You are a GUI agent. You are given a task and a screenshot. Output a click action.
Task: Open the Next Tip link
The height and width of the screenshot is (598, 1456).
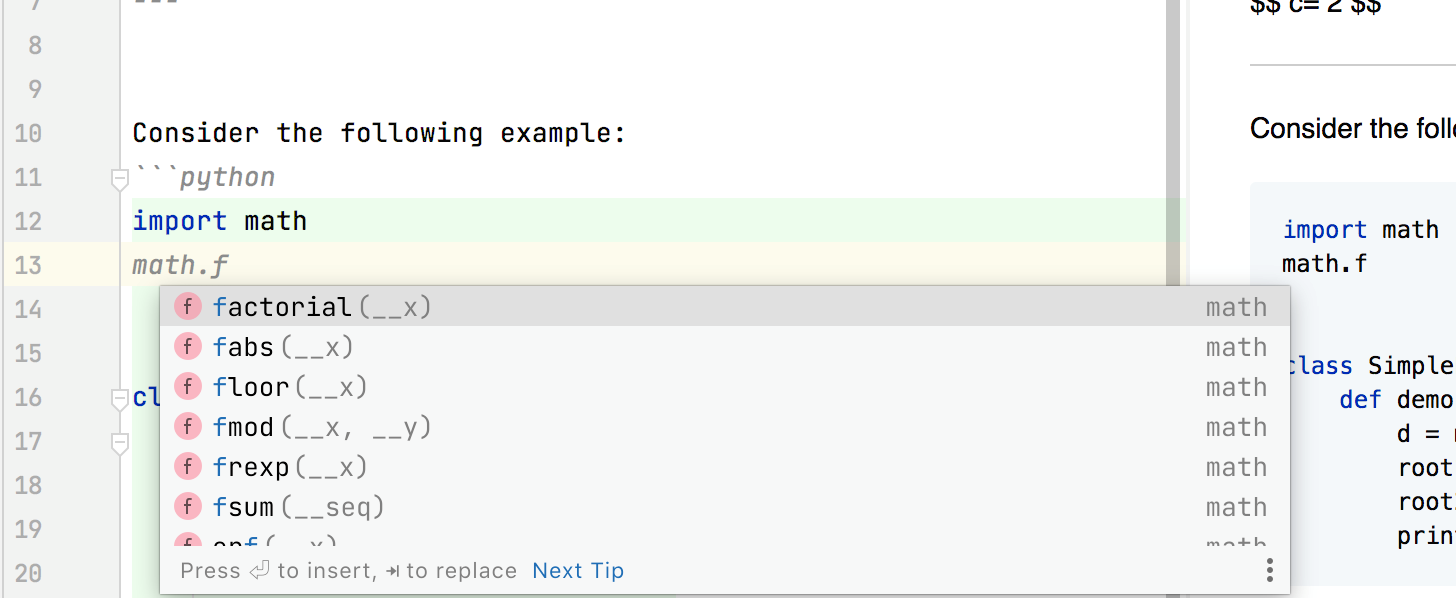[578, 570]
